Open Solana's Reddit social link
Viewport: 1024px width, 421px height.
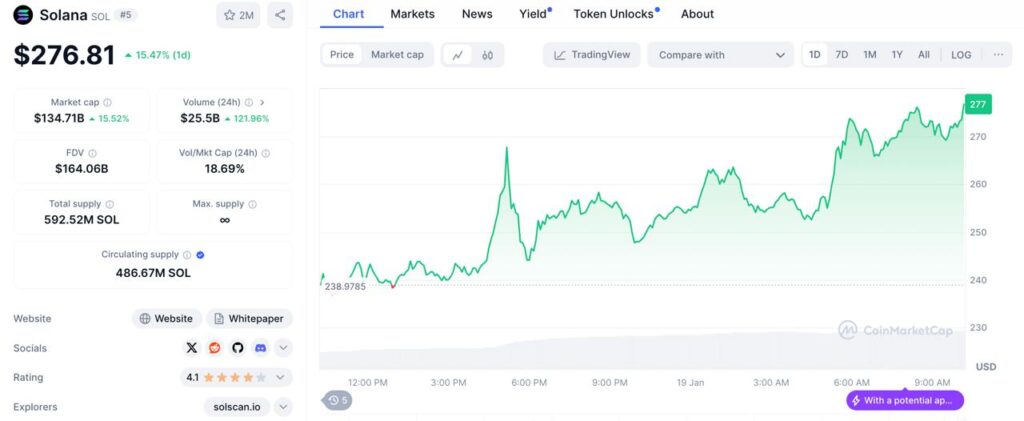[215, 348]
